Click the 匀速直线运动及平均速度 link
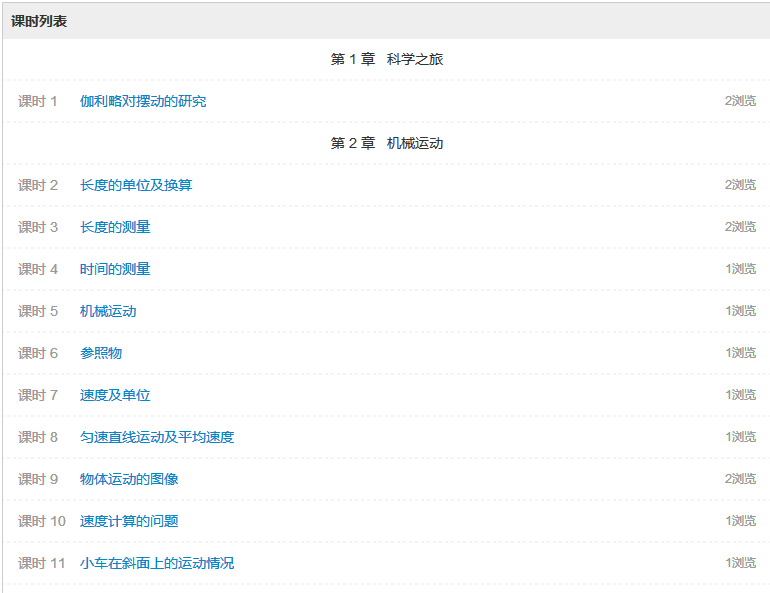The image size is (770, 593). click(x=157, y=437)
